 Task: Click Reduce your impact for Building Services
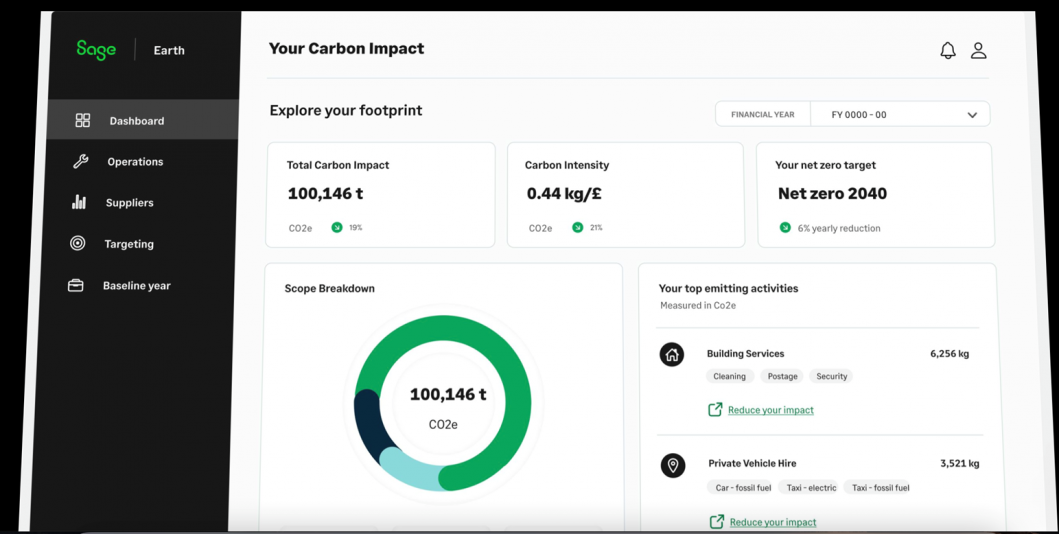(771, 410)
